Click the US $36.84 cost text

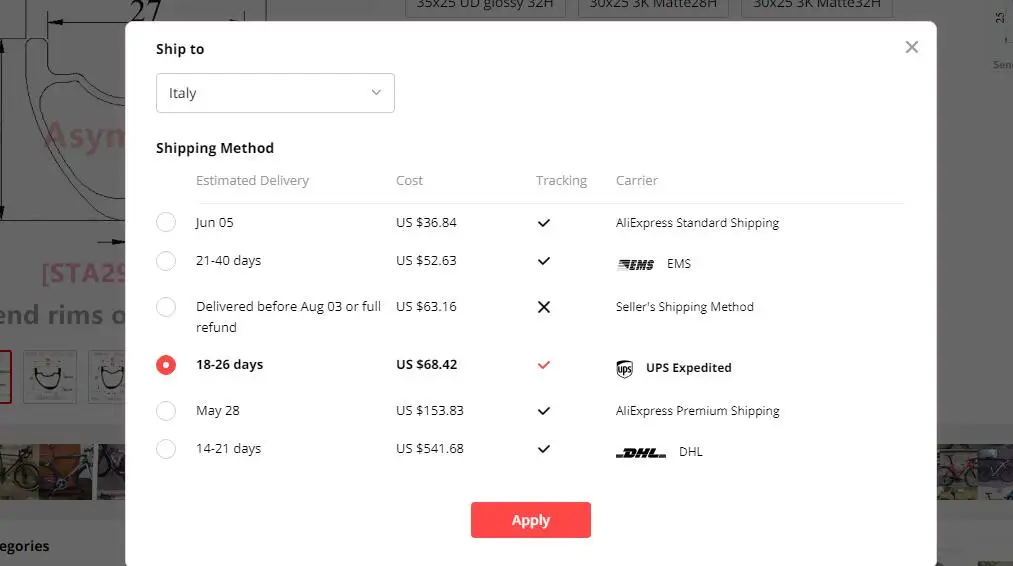(x=426, y=223)
